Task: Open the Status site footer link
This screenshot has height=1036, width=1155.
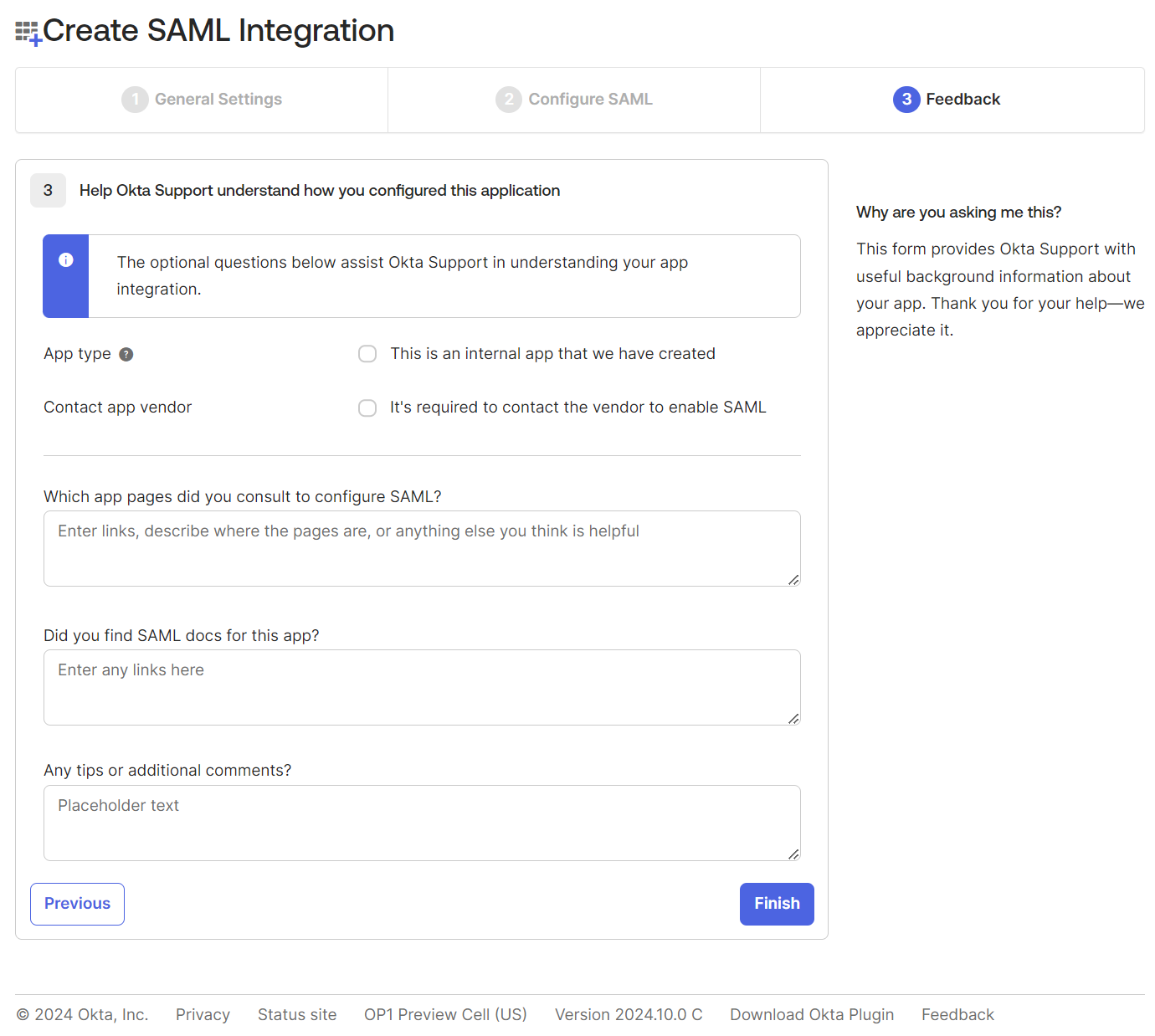Action: pyautogui.click(x=297, y=1014)
